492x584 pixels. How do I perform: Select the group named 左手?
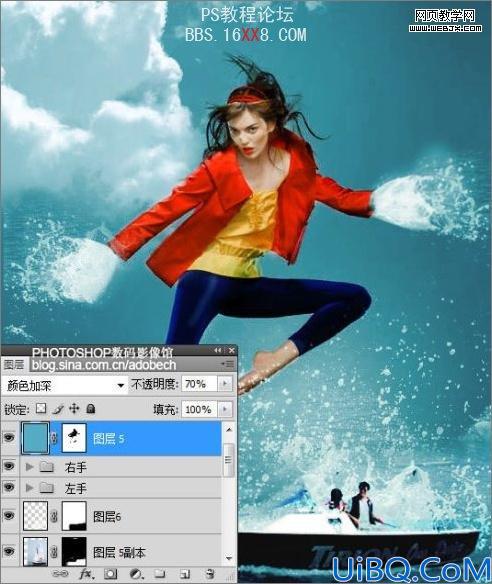coord(76,488)
